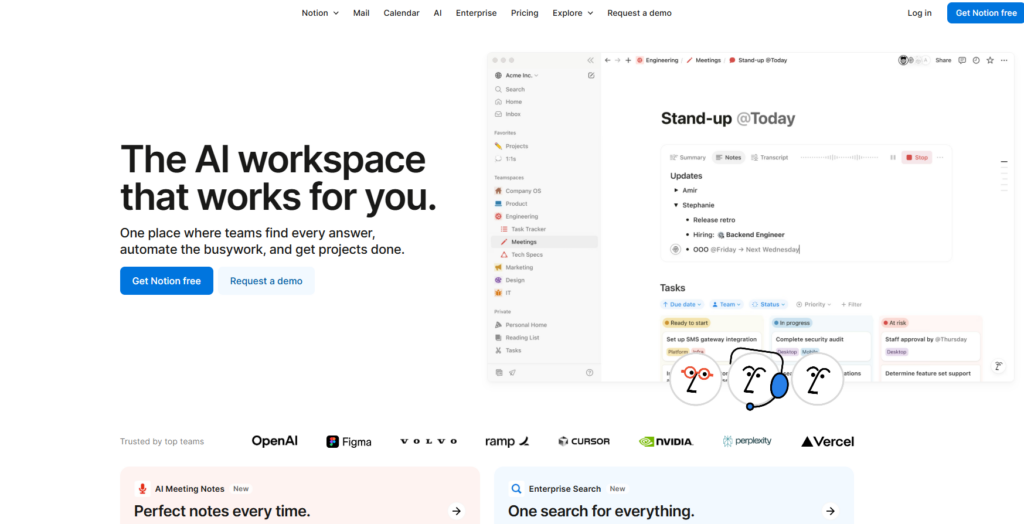Click the pause recording icon
Image resolution: width=1024 pixels, height=524 pixels.
[x=892, y=157]
